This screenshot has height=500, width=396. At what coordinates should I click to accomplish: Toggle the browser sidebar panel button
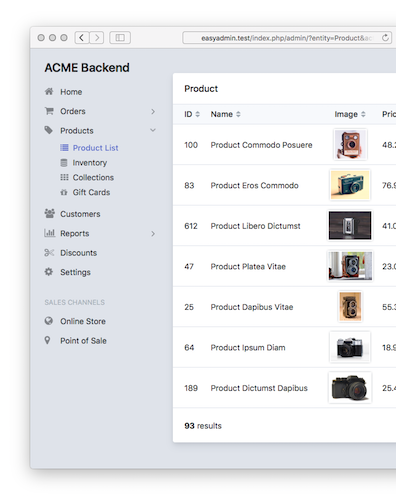click(x=120, y=38)
